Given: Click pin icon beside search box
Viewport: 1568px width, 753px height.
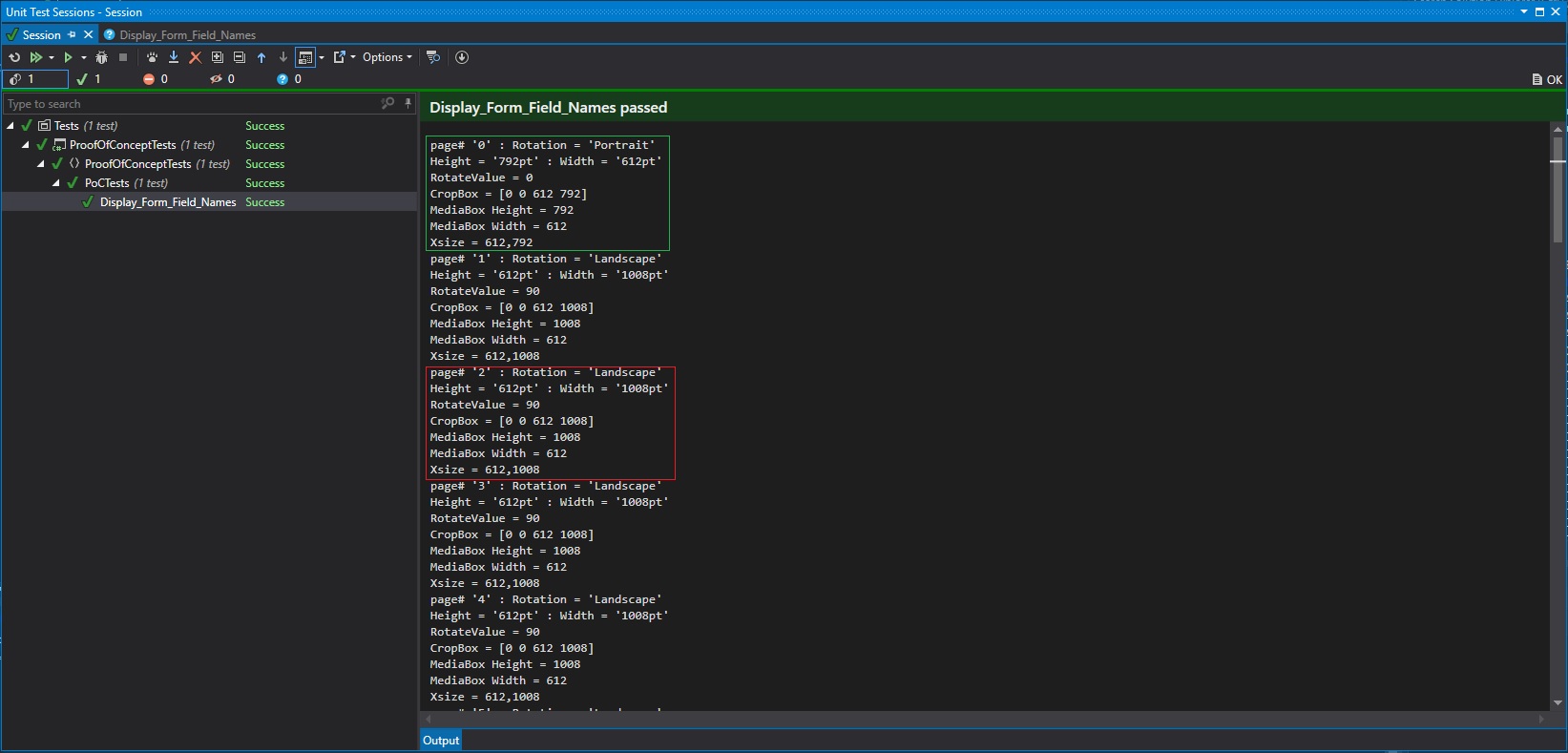Looking at the screenshot, I should tap(408, 103).
